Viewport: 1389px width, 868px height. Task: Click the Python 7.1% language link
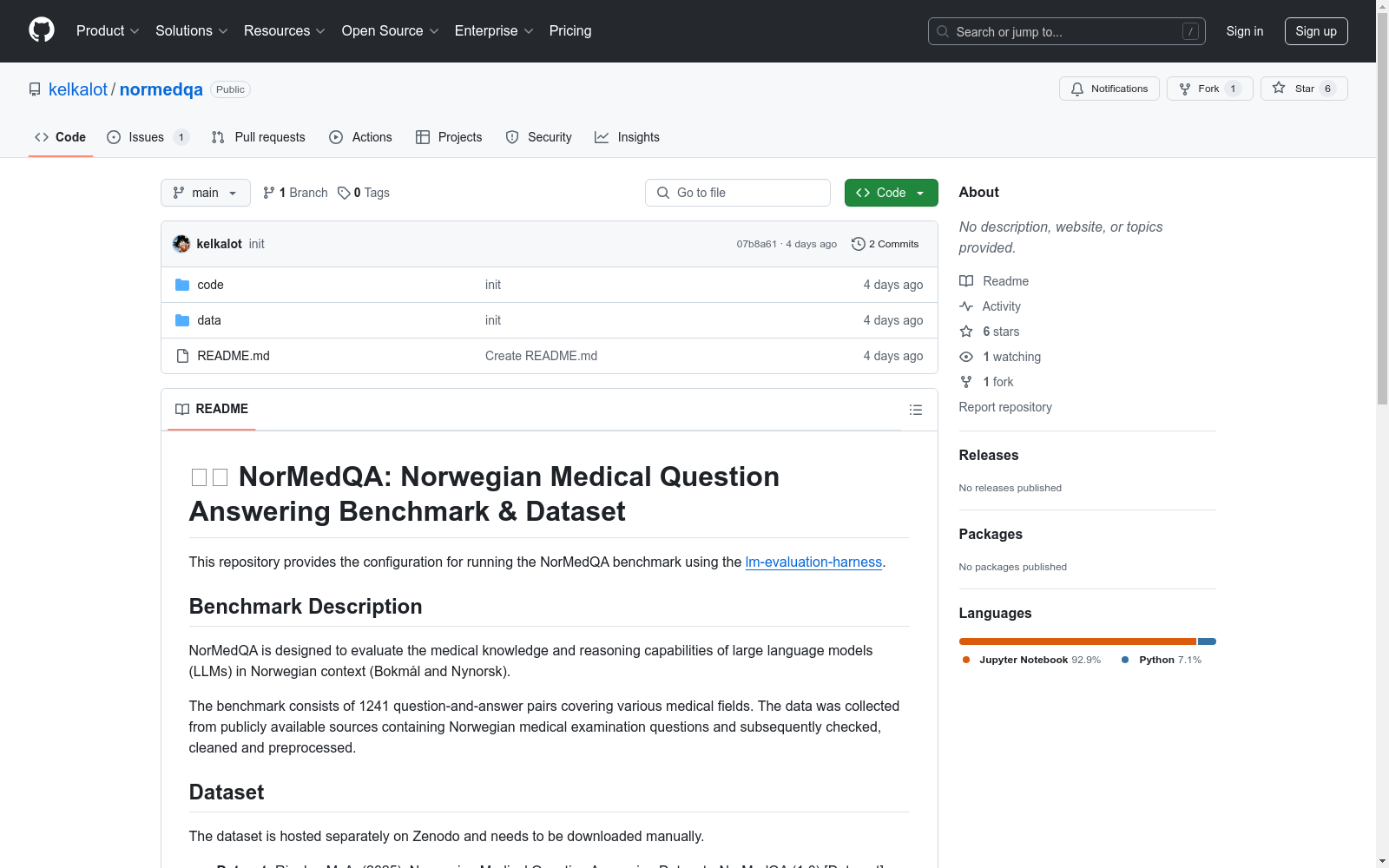(1162, 660)
